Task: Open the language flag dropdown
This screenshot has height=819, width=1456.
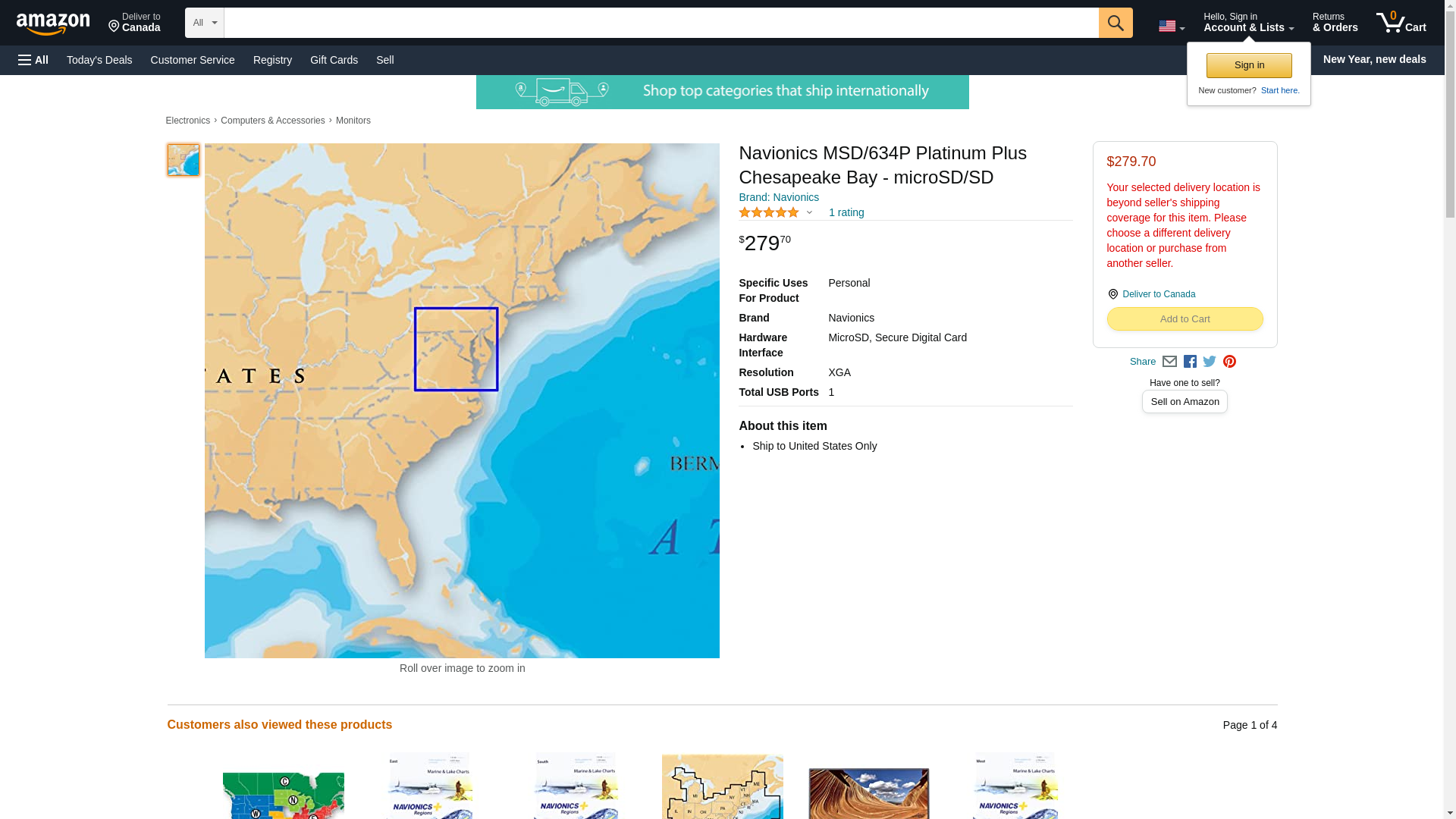Action: 1171,27
